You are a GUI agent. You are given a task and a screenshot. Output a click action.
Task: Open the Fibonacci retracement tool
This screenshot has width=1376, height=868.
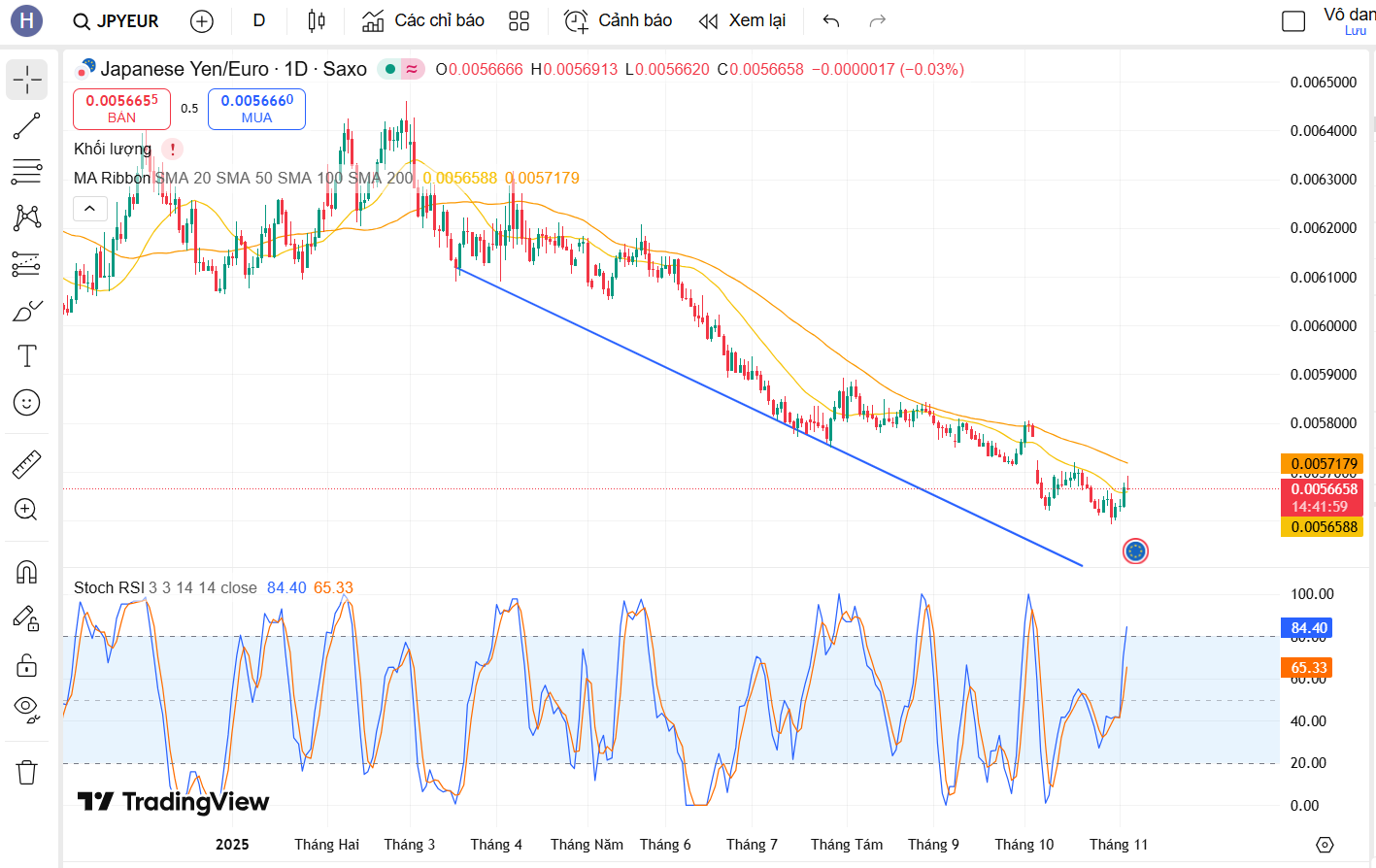coord(26,172)
